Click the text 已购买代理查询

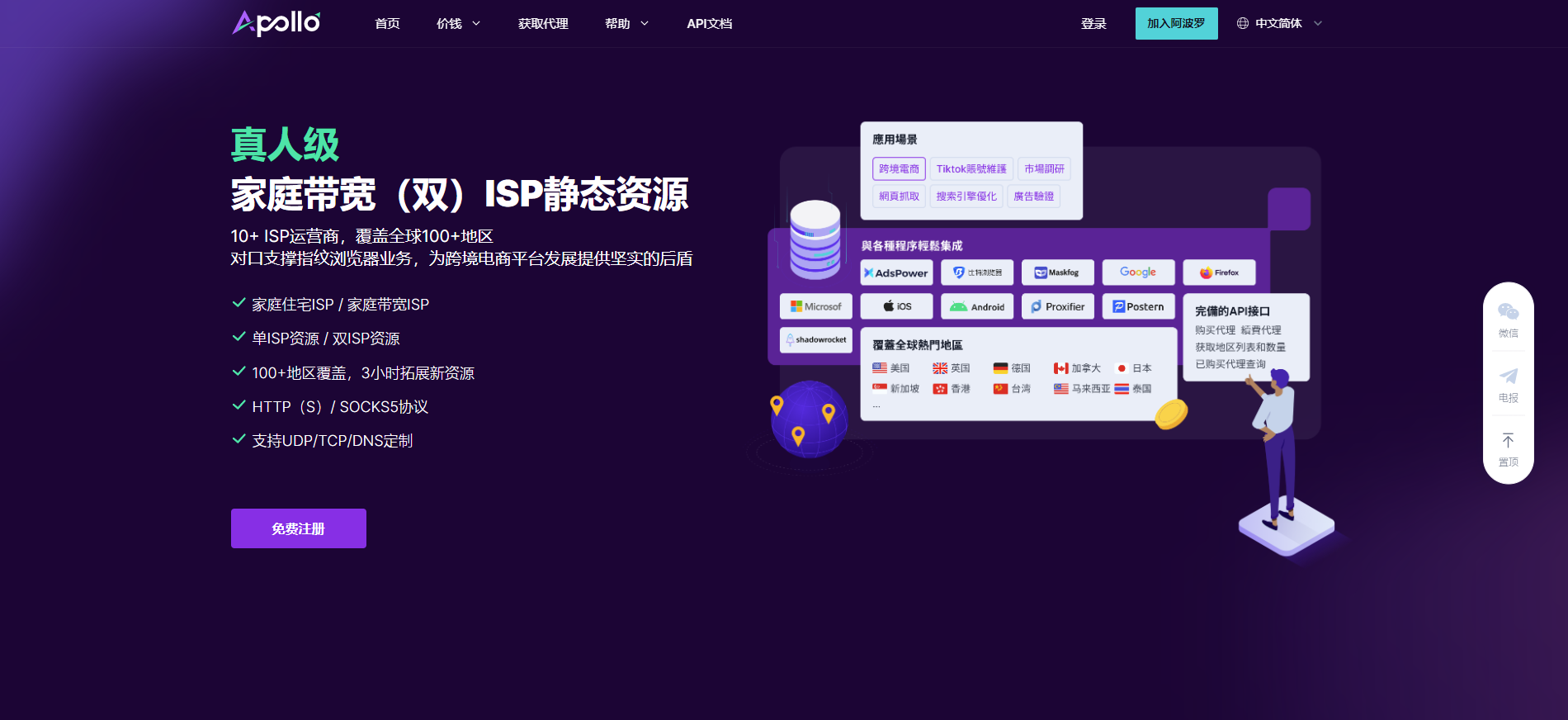[1230, 364]
